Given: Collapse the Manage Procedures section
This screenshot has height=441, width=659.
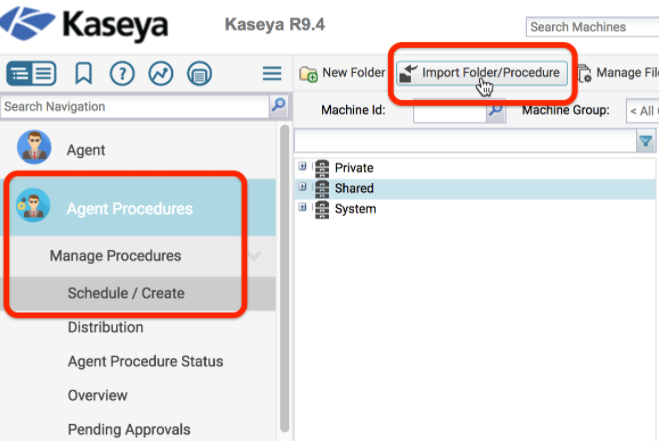Looking at the screenshot, I should pos(138,256).
